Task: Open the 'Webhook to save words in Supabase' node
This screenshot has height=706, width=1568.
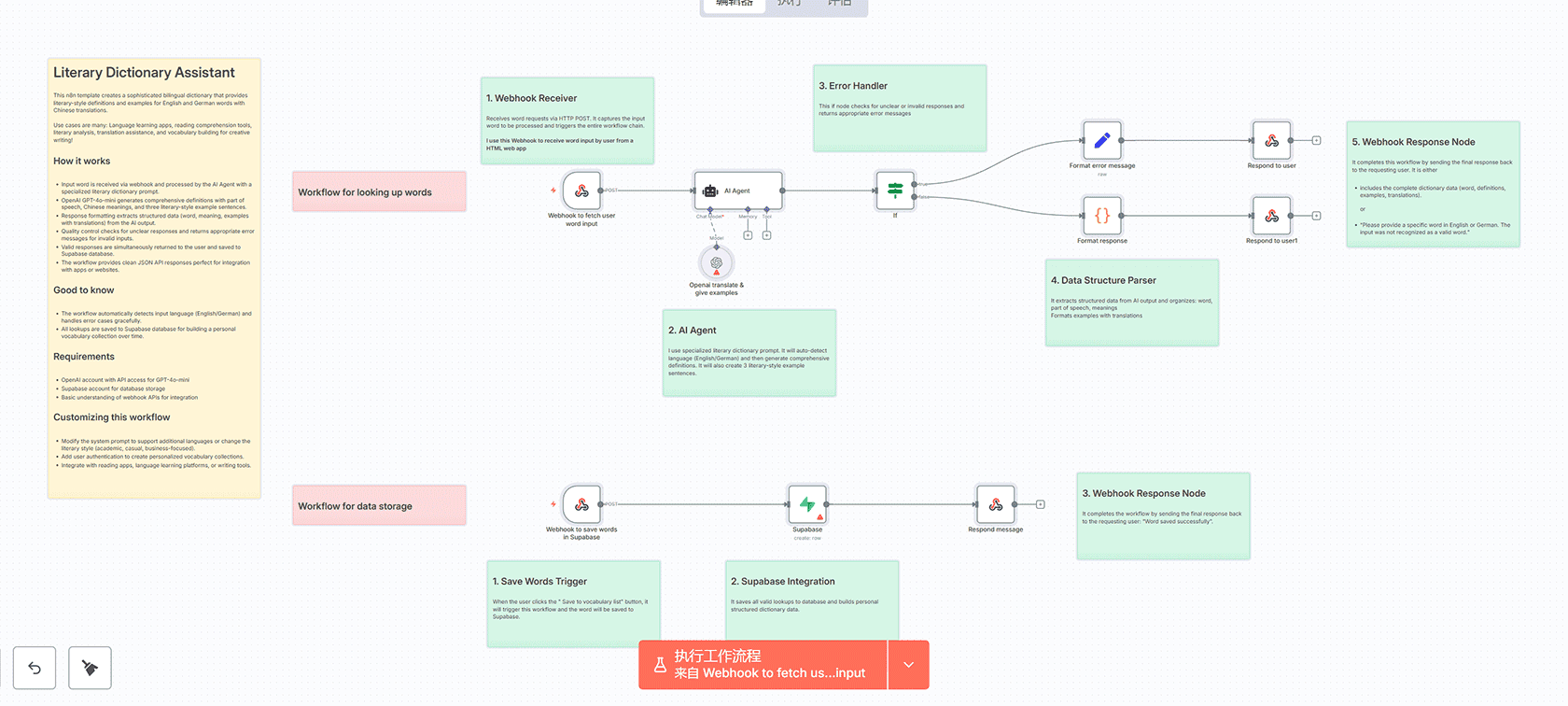Action: point(581,505)
